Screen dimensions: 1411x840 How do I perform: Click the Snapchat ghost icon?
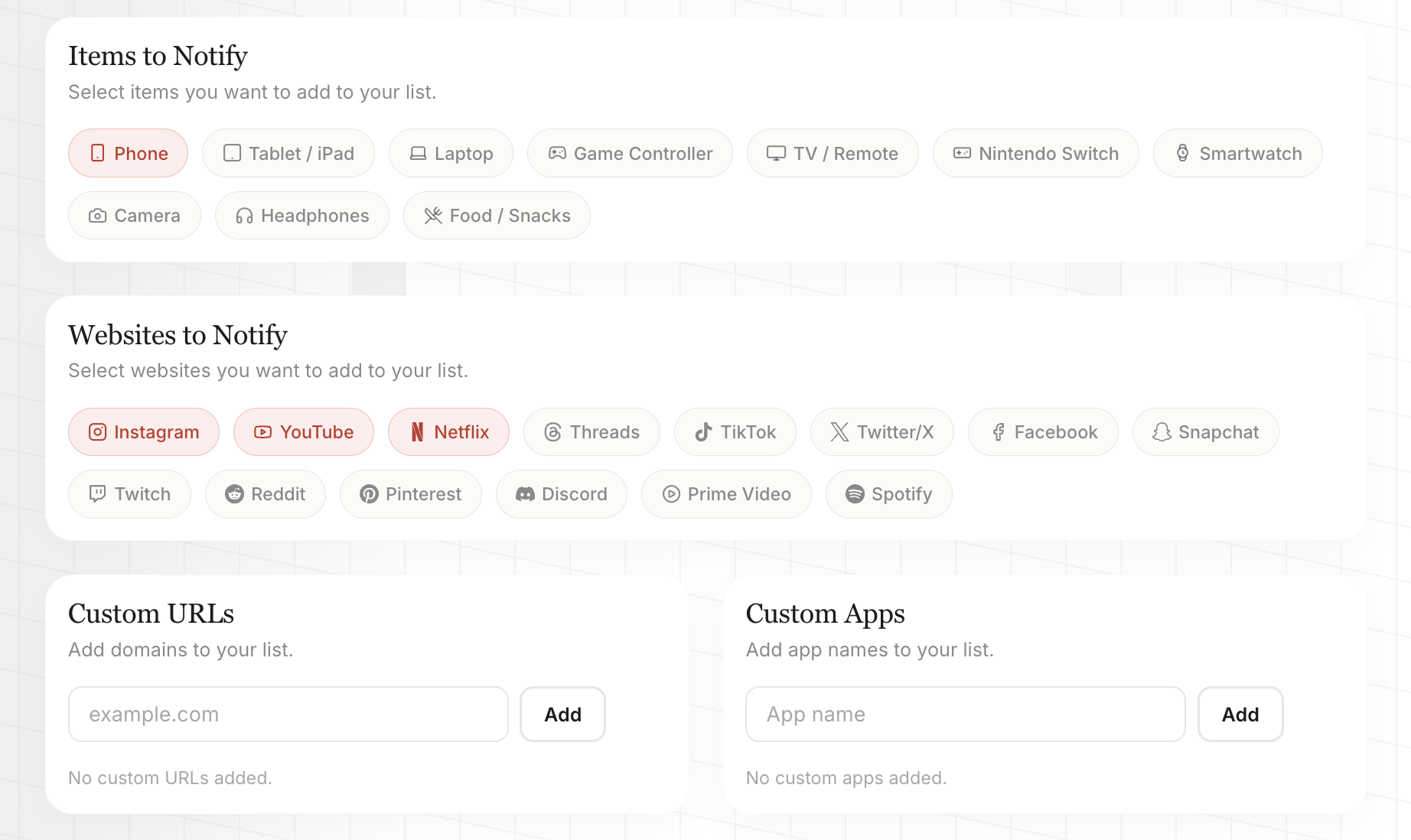click(x=1162, y=432)
